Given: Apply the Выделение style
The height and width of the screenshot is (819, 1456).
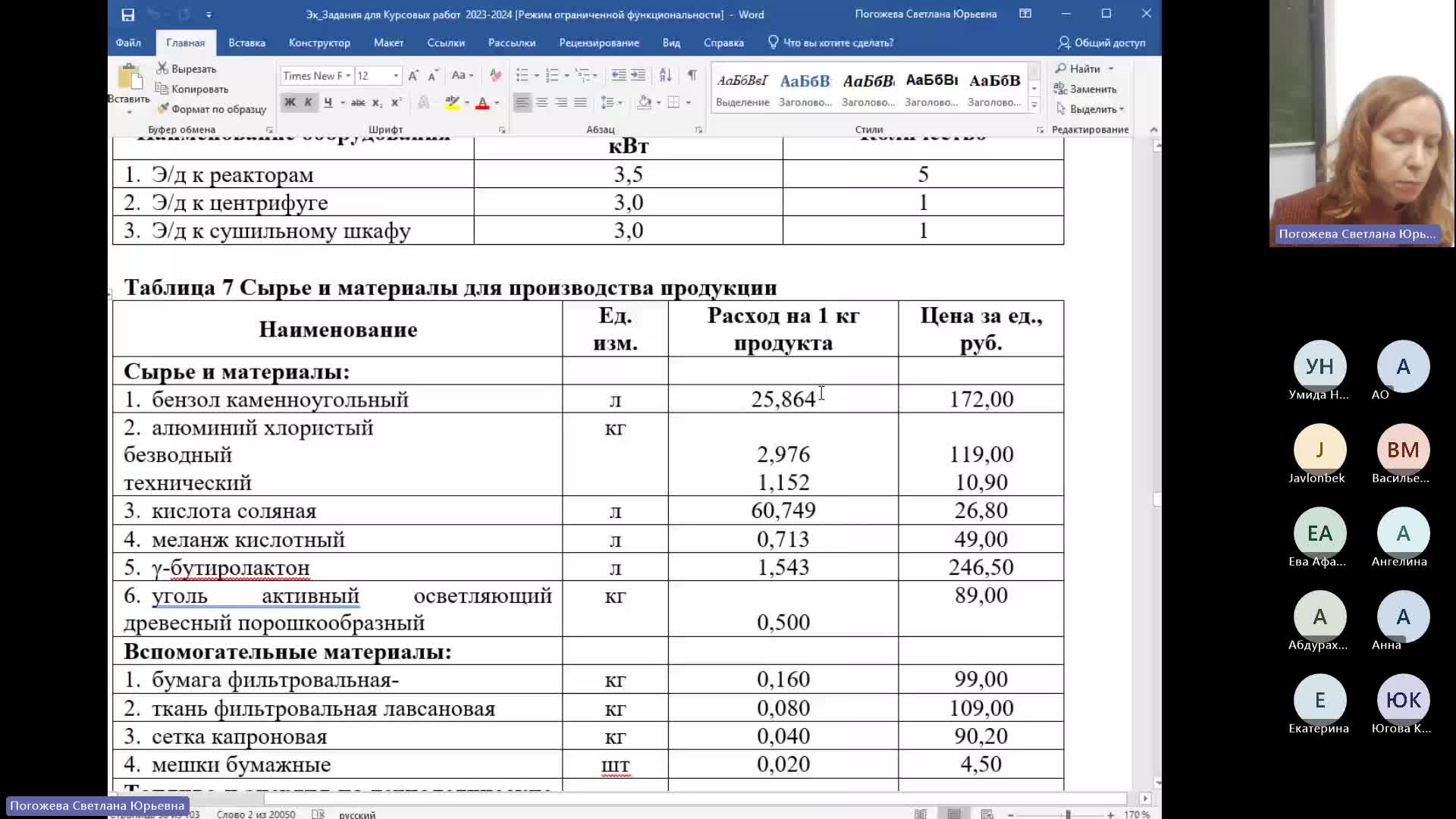Looking at the screenshot, I should point(742,89).
